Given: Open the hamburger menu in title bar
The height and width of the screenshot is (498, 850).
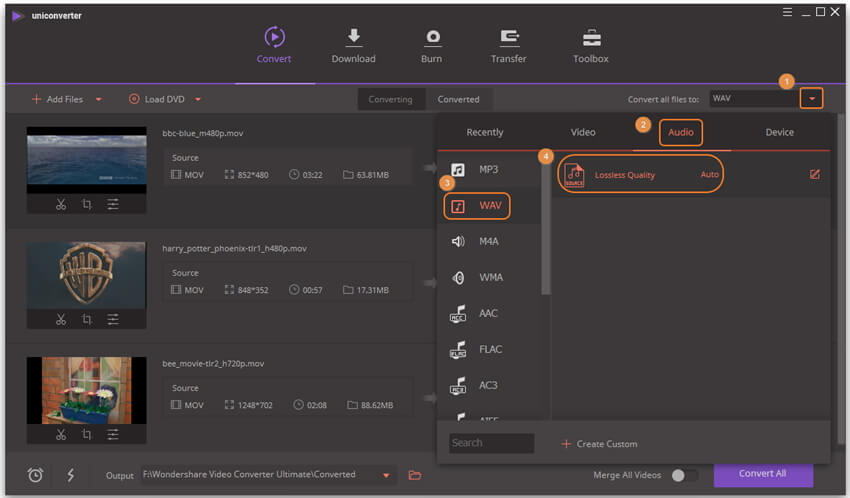Looking at the screenshot, I should coord(787,12).
